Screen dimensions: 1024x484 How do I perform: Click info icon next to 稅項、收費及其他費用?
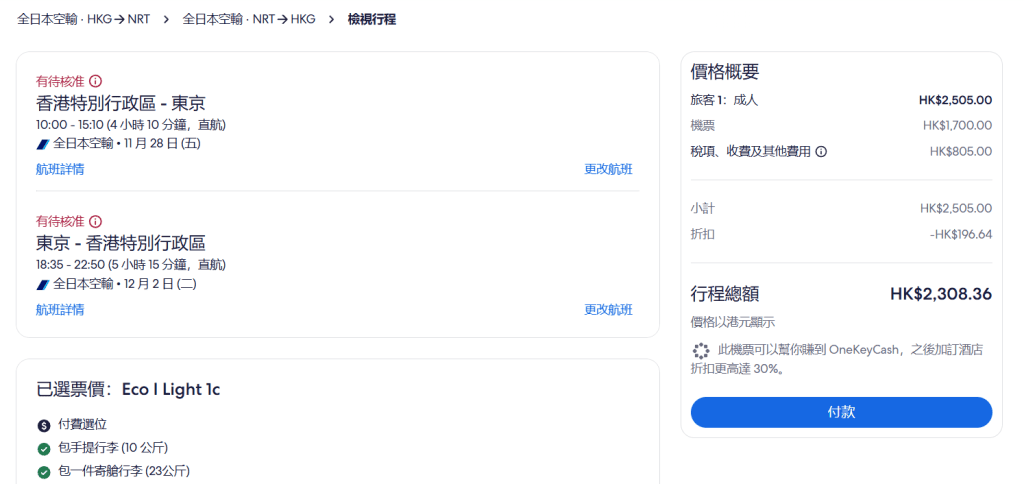pos(821,152)
